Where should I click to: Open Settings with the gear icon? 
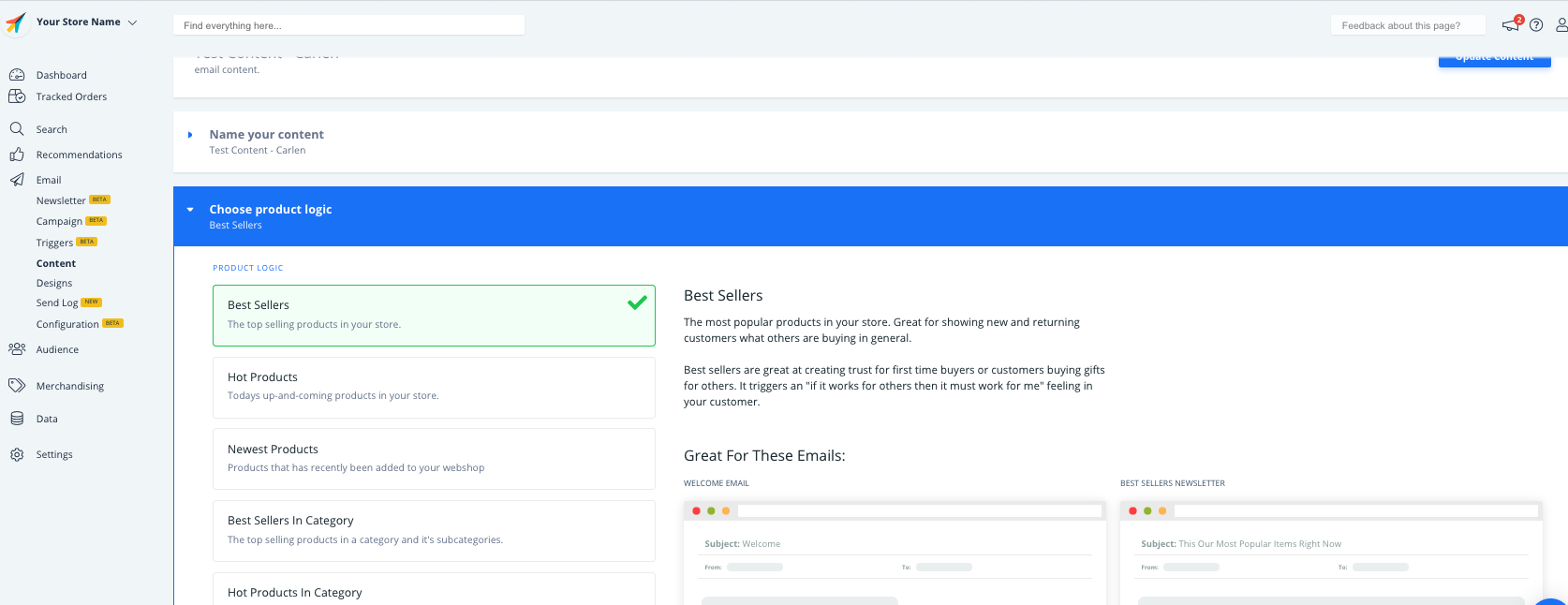(17, 454)
